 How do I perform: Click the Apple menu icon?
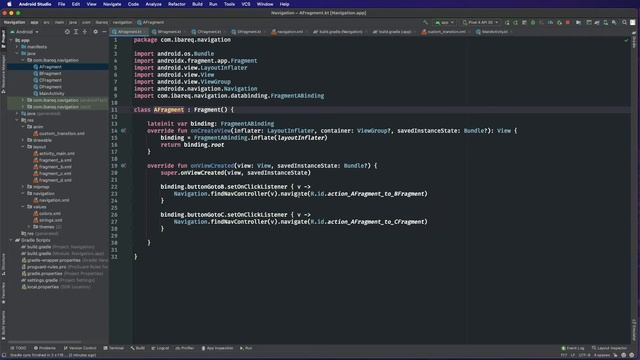9,4
